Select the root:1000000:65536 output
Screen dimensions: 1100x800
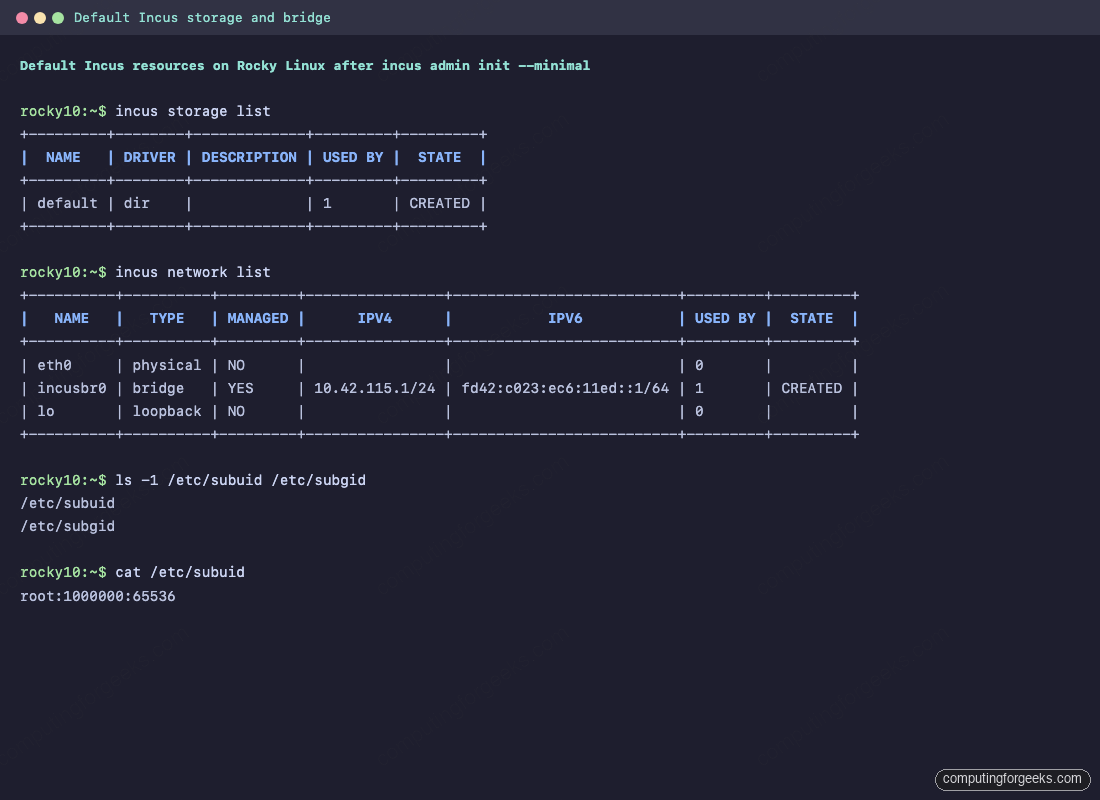point(98,596)
